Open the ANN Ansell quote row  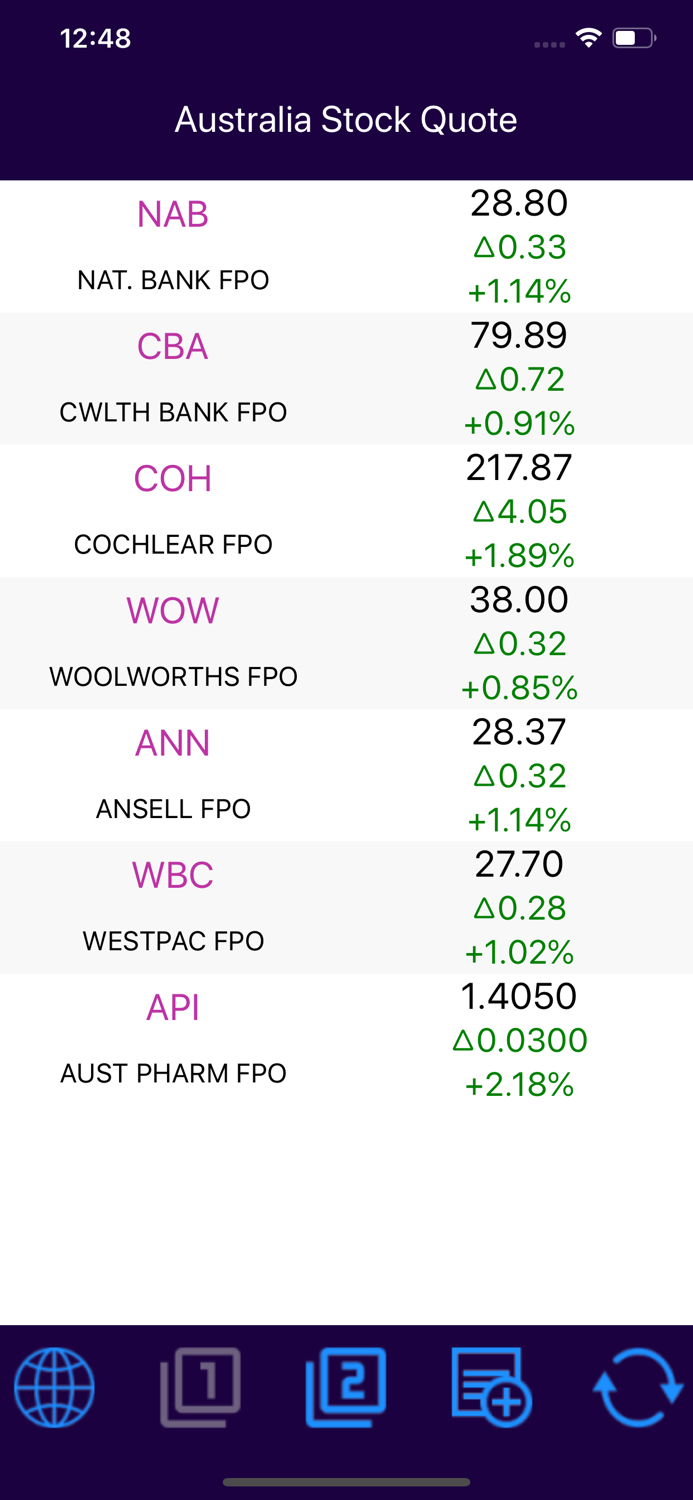coord(172,743)
